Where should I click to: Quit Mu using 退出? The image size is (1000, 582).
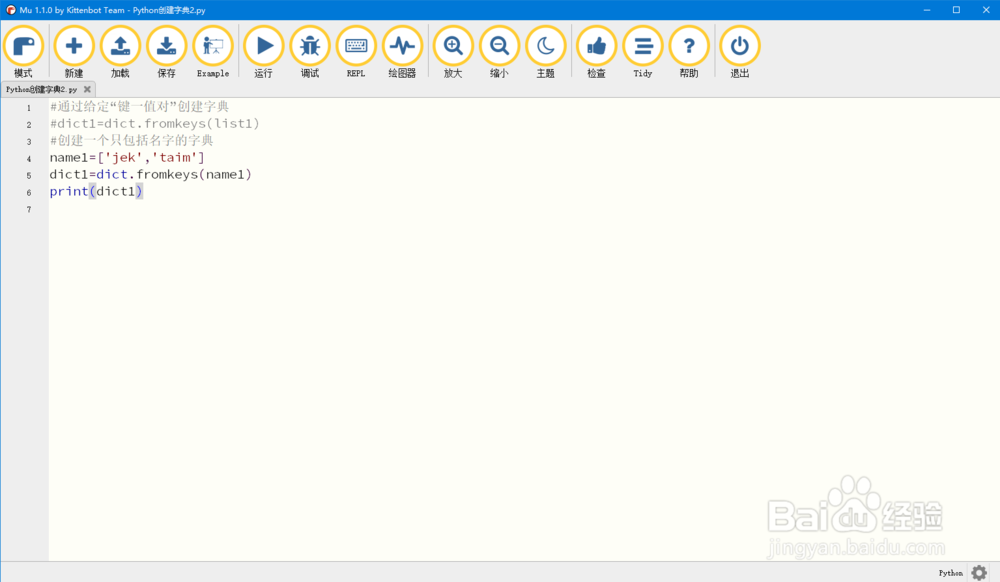737,45
